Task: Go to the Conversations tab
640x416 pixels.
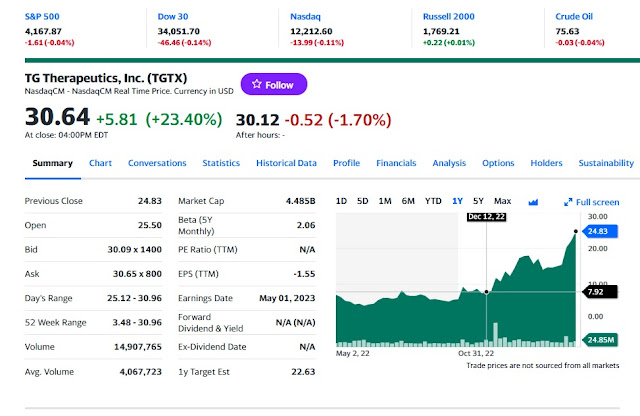Action: (x=157, y=163)
